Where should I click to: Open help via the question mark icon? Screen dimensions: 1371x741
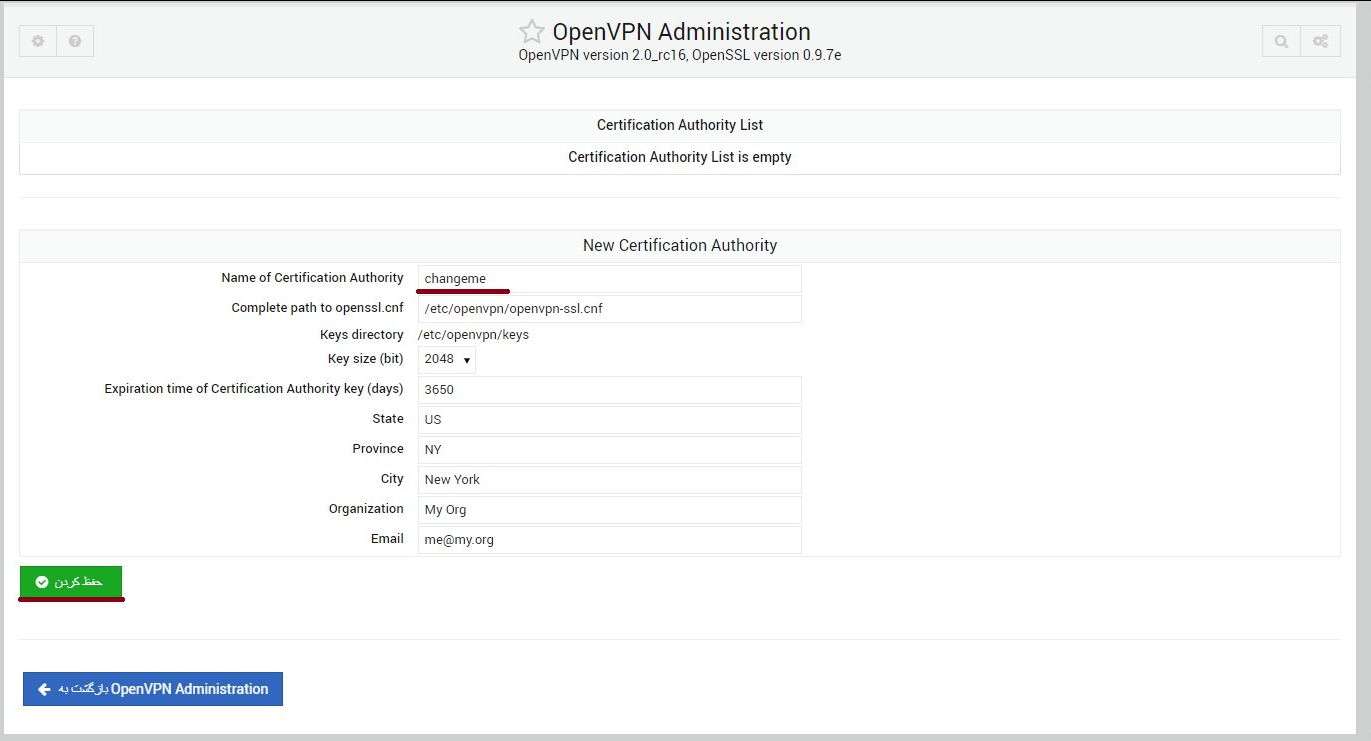75,41
